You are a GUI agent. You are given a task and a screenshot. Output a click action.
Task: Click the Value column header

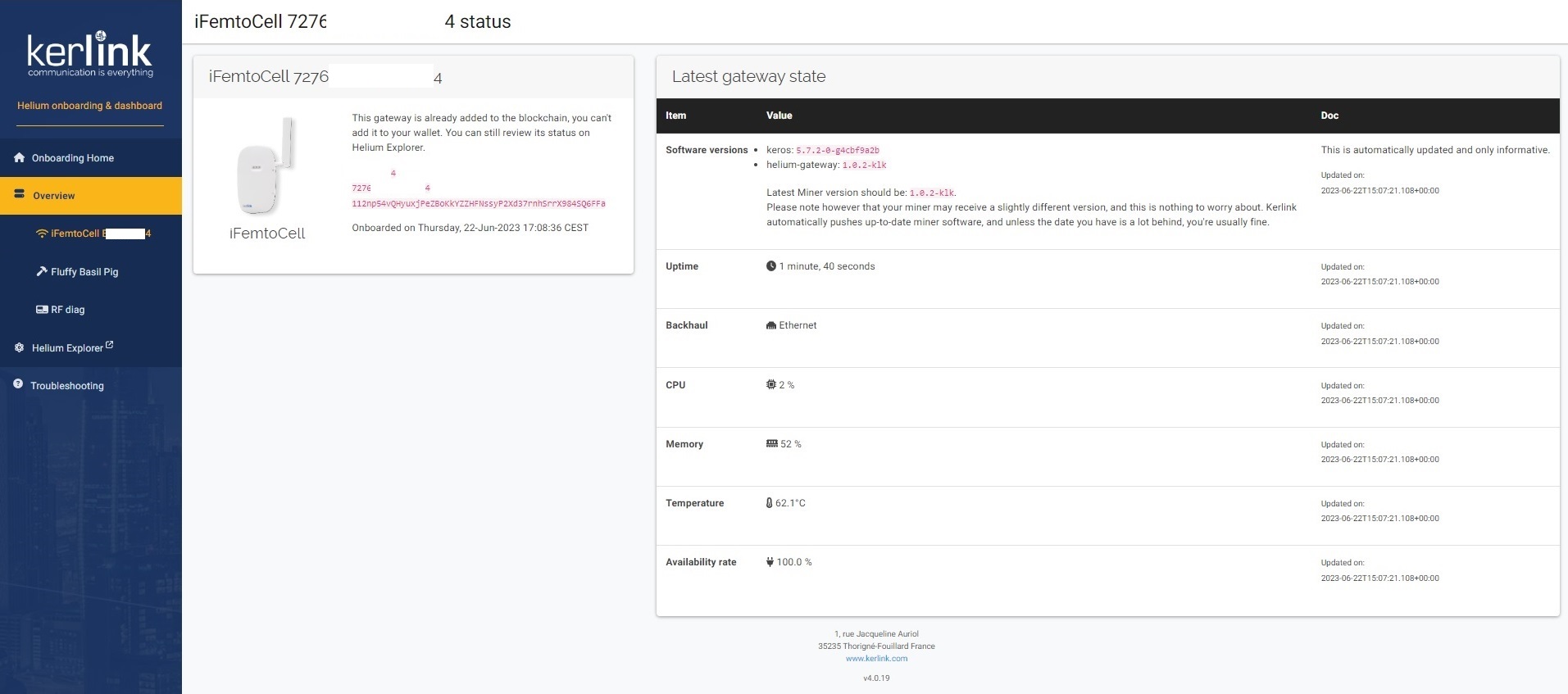coord(779,116)
